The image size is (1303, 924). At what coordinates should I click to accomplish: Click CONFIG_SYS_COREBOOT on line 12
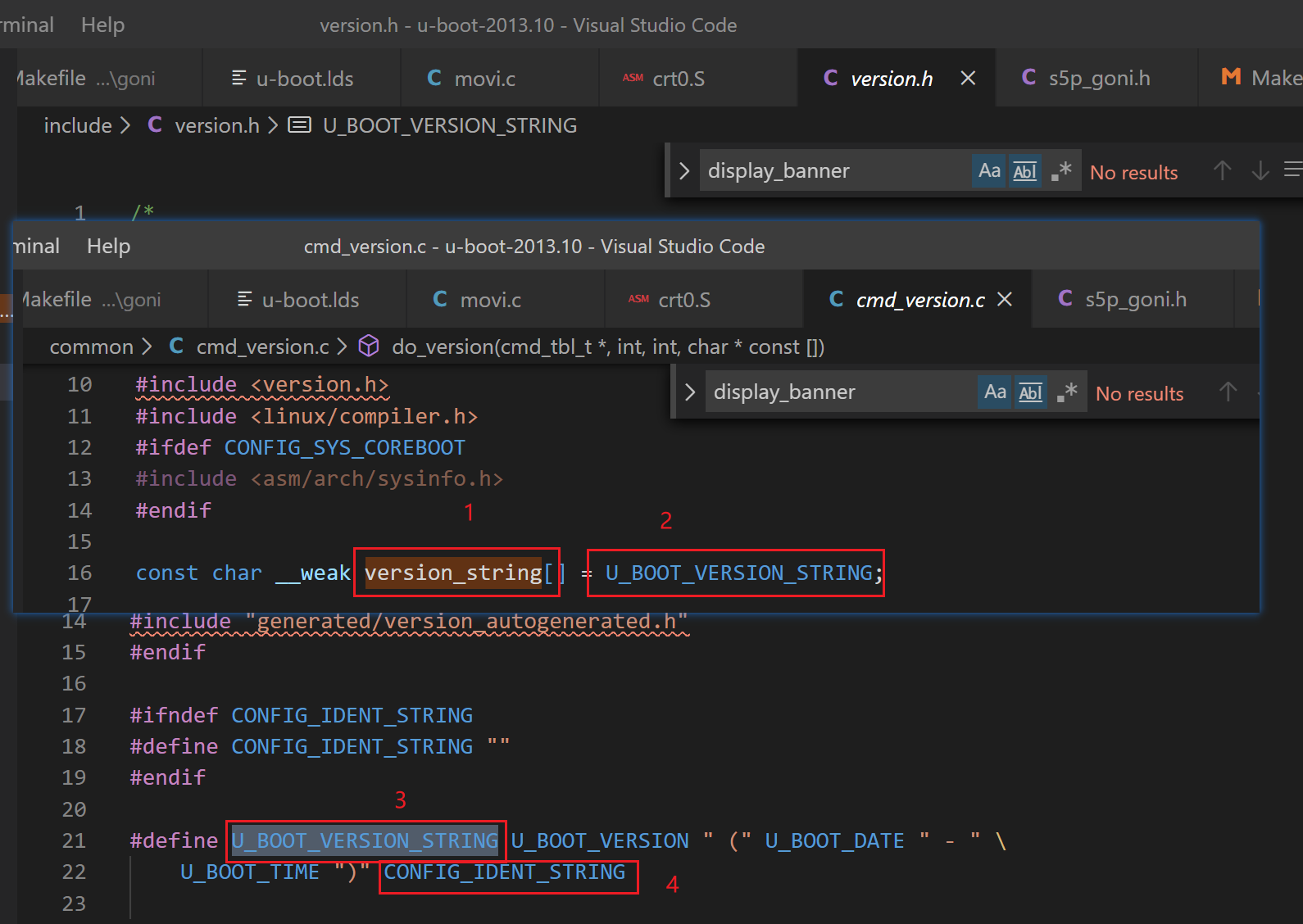point(344,447)
